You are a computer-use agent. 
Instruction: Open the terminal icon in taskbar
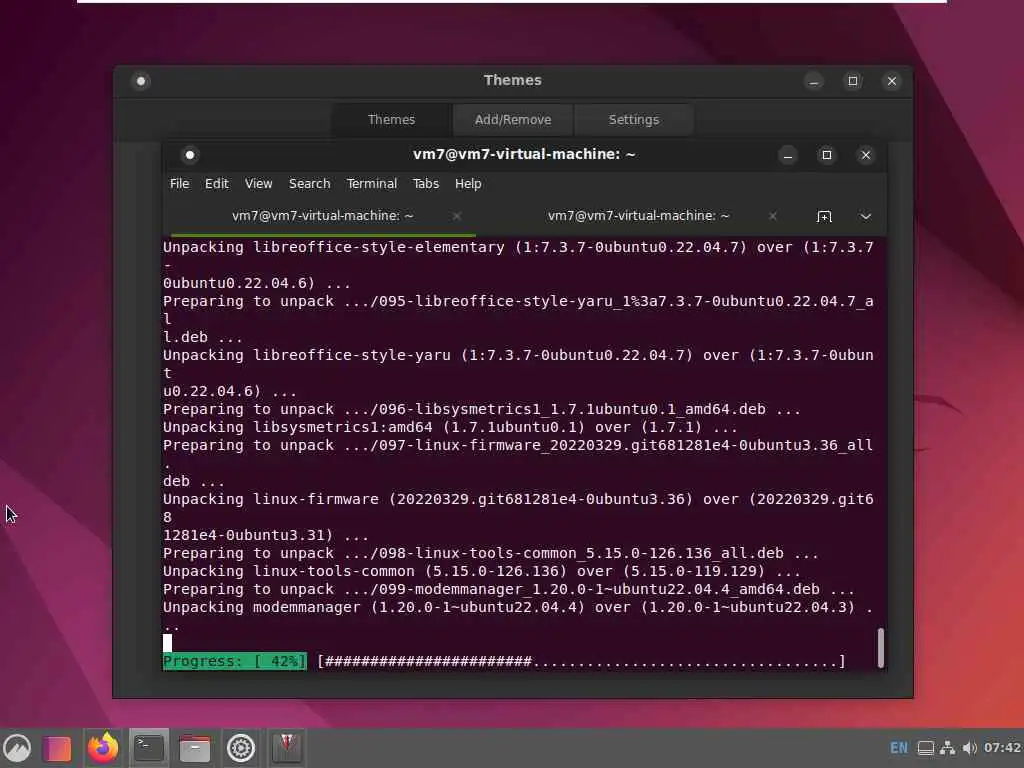click(149, 748)
